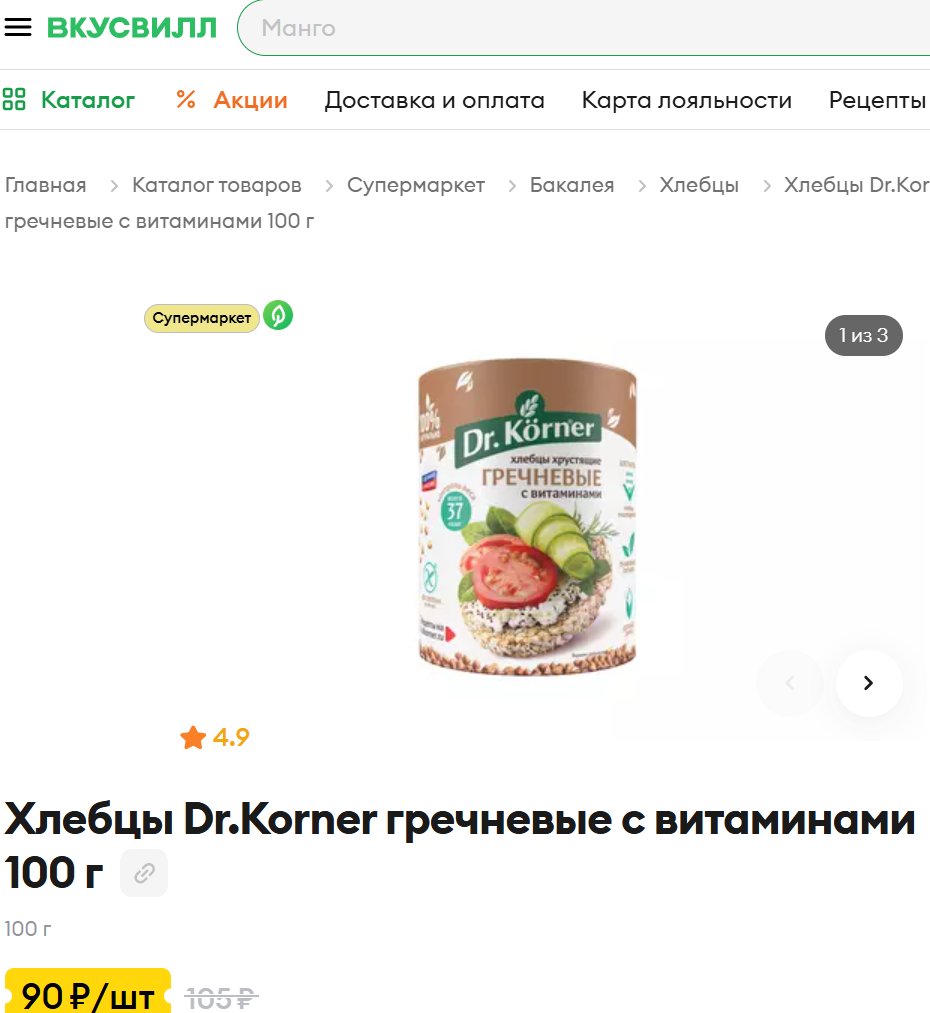Open the Dr.Körner product image
930x1013 pixels.
point(528,519)
